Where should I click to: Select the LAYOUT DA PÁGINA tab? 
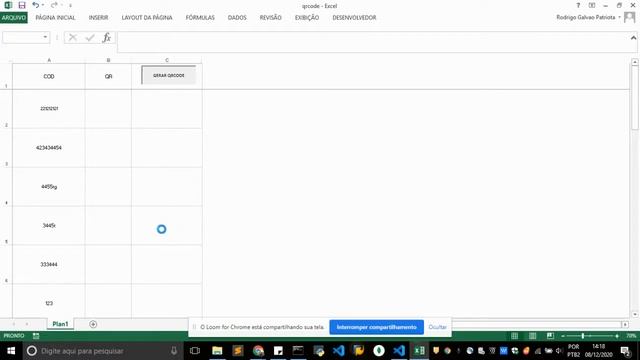pos(147,18)
